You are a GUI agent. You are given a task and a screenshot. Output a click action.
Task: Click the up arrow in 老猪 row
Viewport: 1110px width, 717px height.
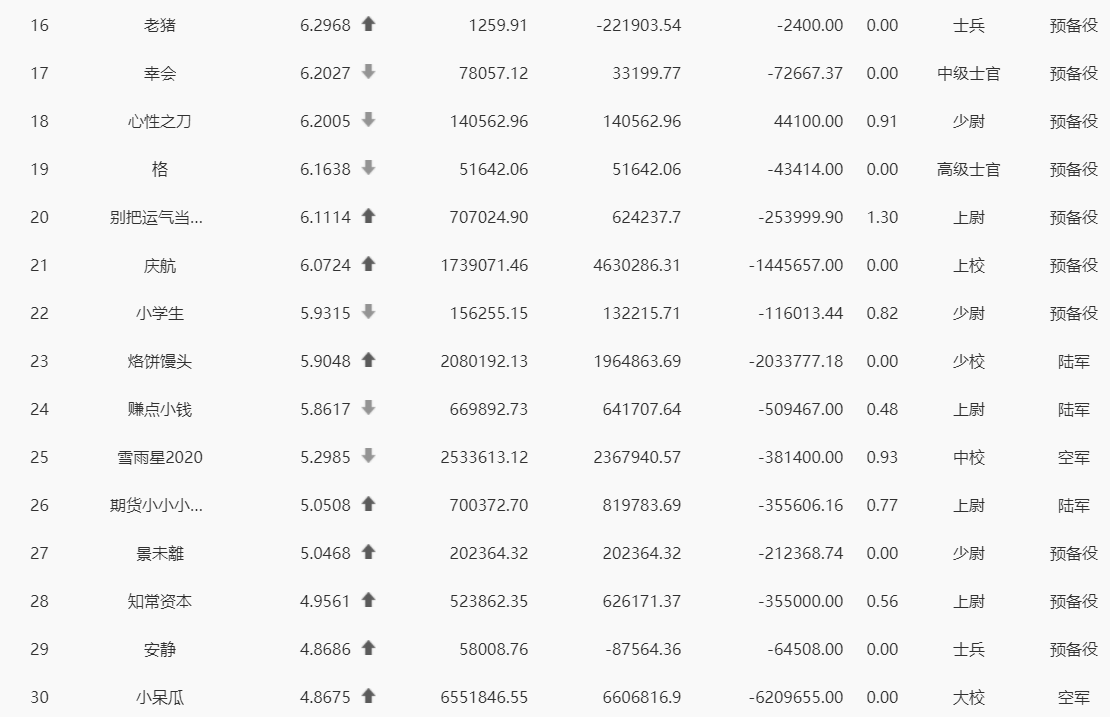(368, 24)
